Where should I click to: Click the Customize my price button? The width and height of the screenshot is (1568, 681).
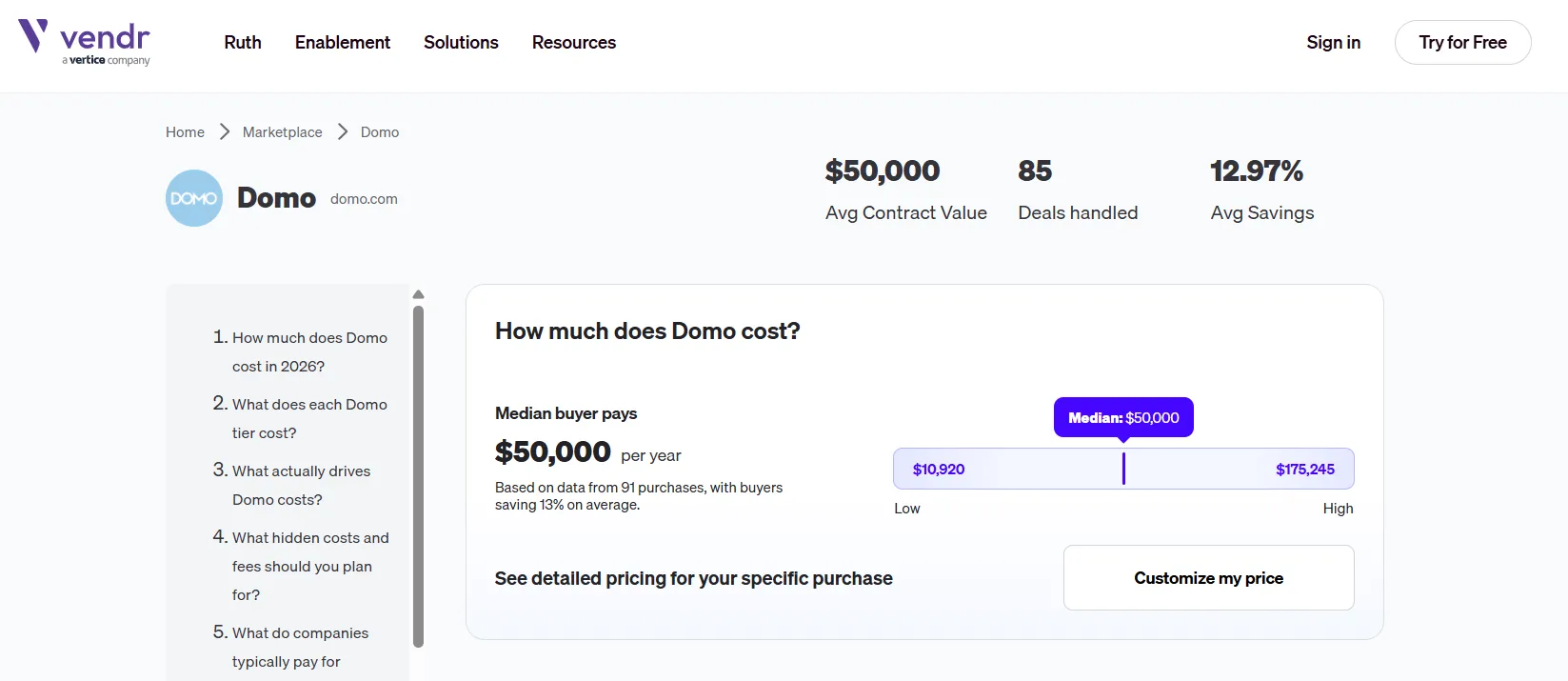click(x=1208, y=577)
